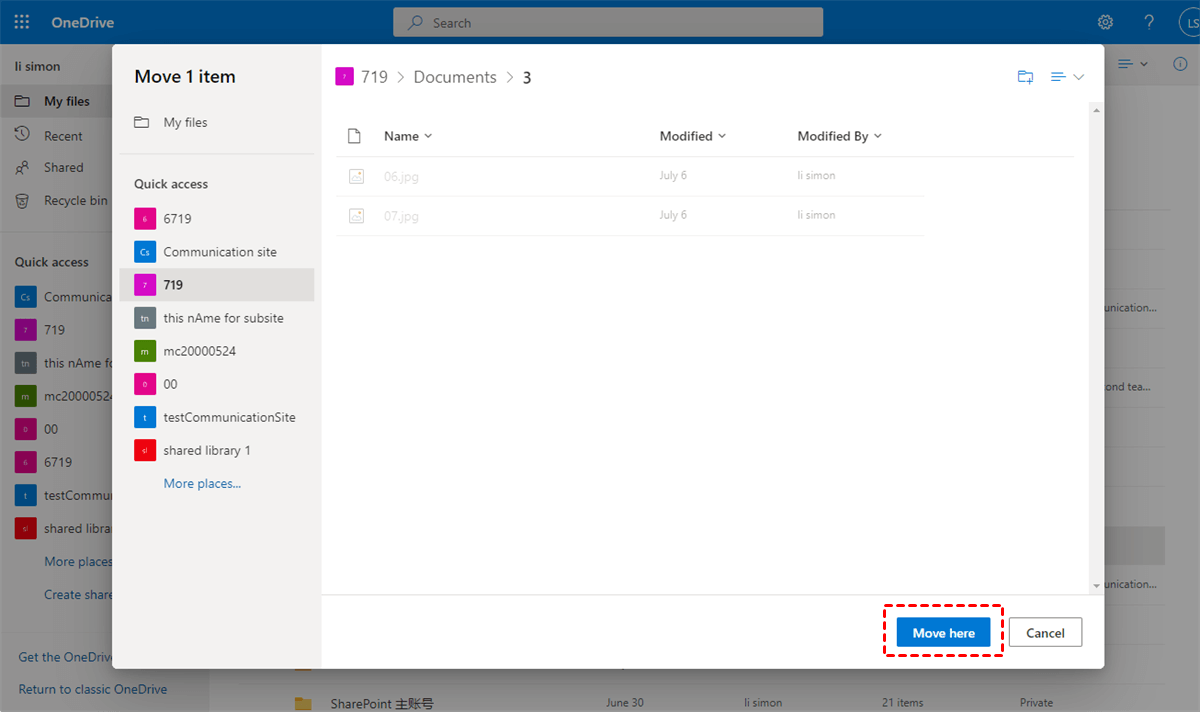1200x712 pixels.
Task: Open More places link in dialog
Action: point(202,483)
